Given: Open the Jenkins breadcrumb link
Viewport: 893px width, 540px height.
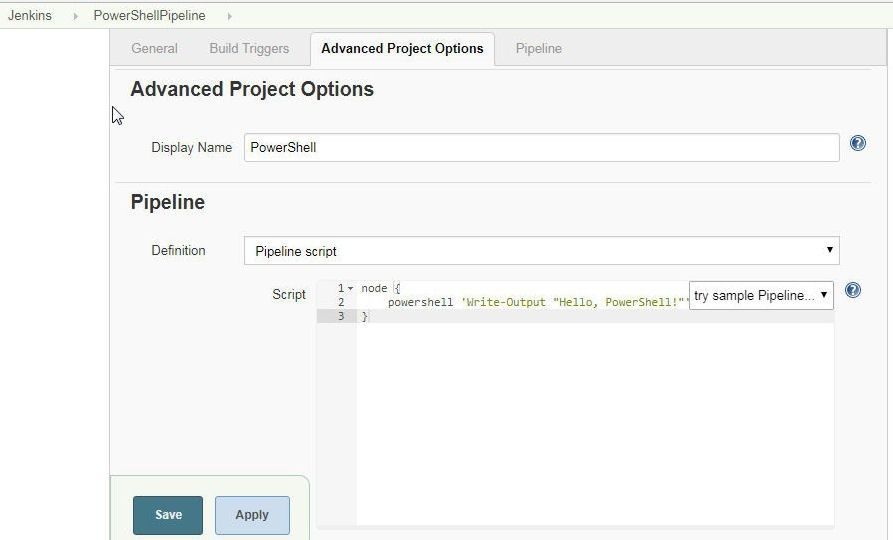Looking at the screenshot, I should pos(30,15).
